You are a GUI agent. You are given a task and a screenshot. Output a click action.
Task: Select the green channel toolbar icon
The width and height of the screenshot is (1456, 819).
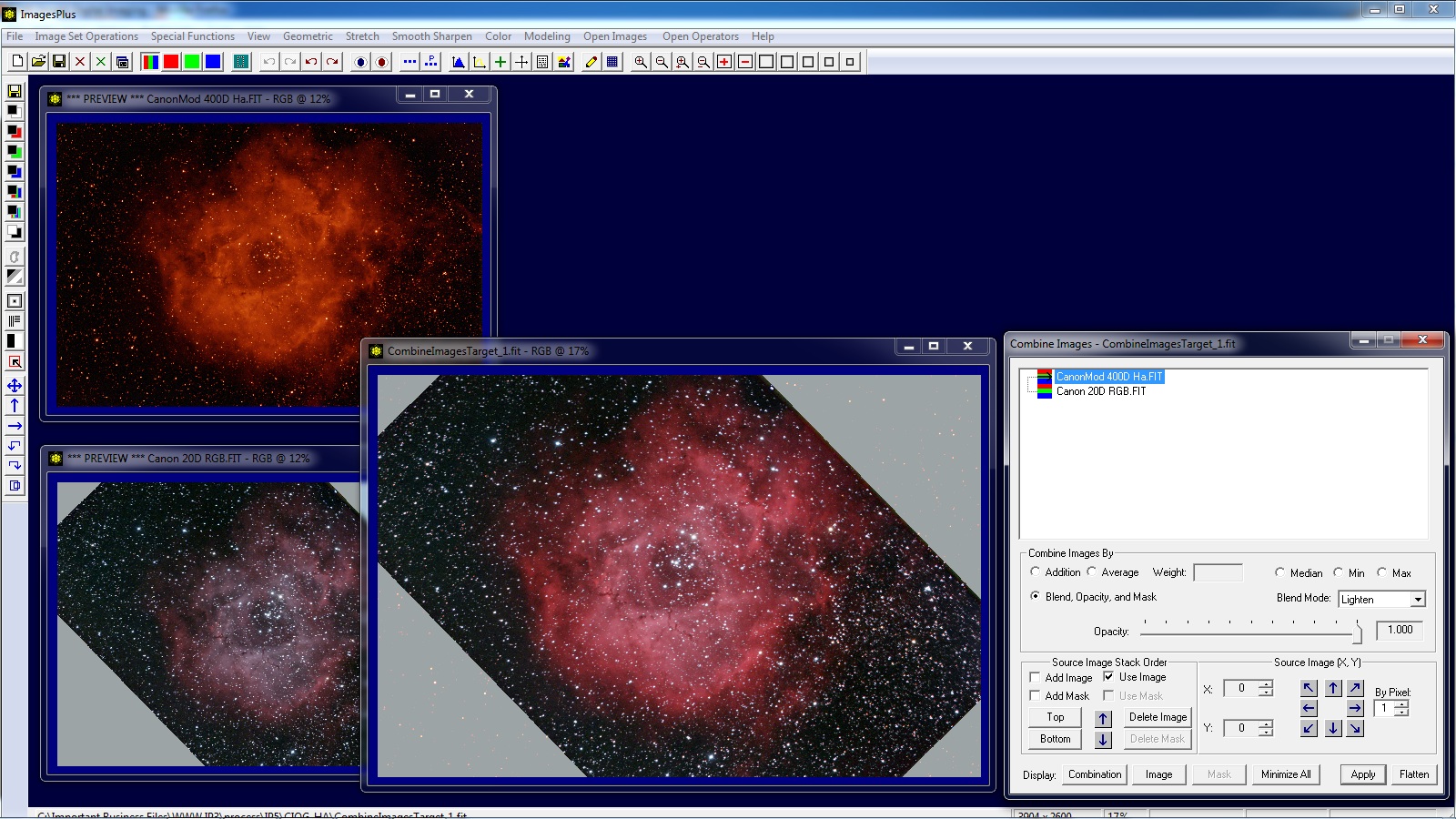tap(192, 62)
